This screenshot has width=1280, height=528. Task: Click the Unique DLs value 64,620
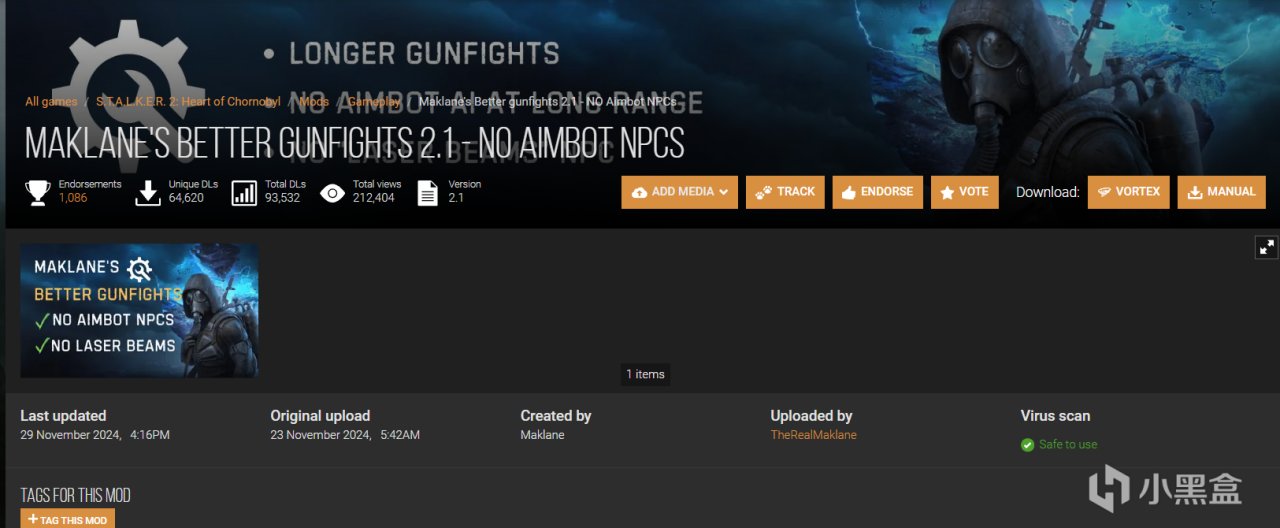pyautogui.click(x=186, y=198)
